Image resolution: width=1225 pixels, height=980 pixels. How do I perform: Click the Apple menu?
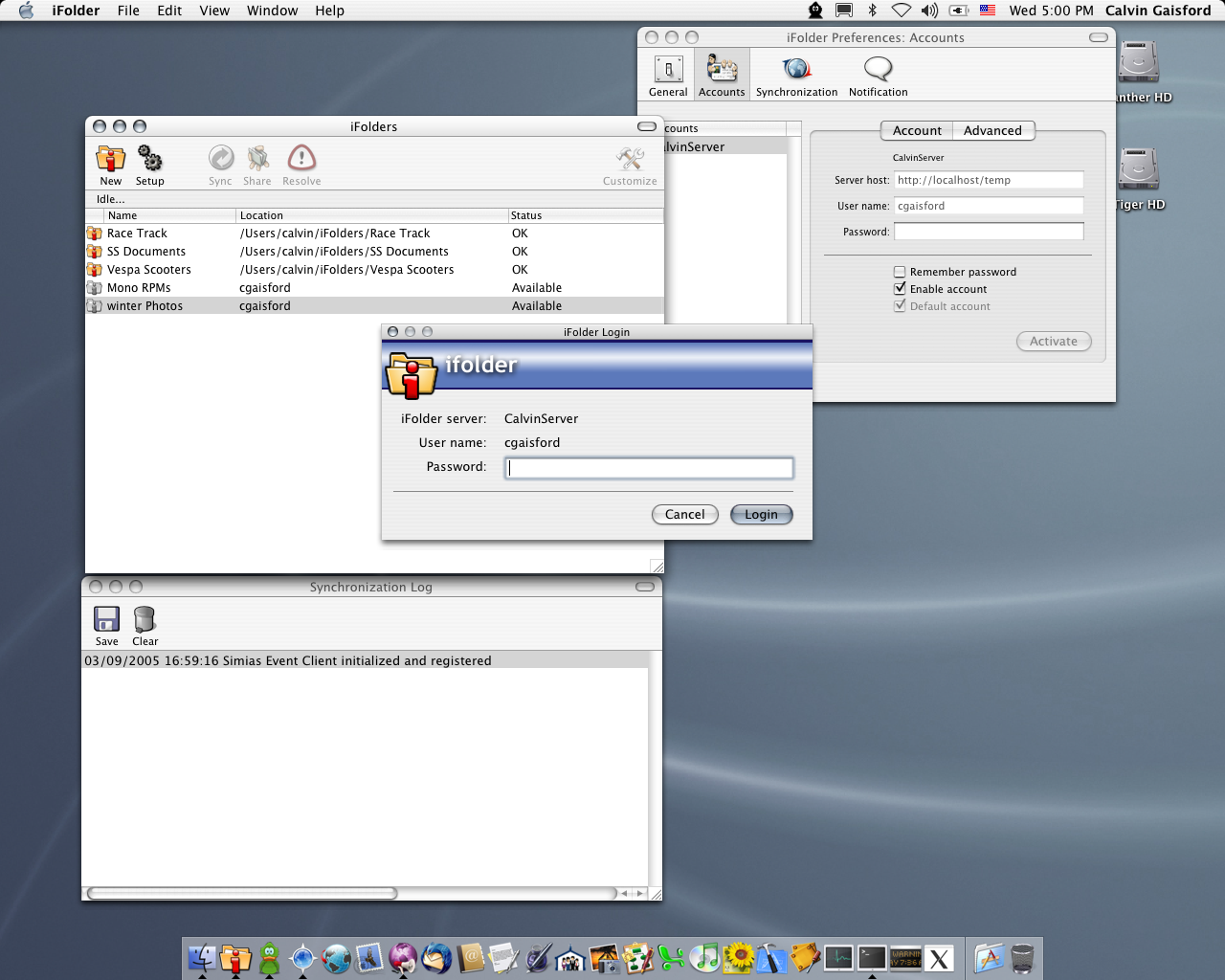click(26, 11)
